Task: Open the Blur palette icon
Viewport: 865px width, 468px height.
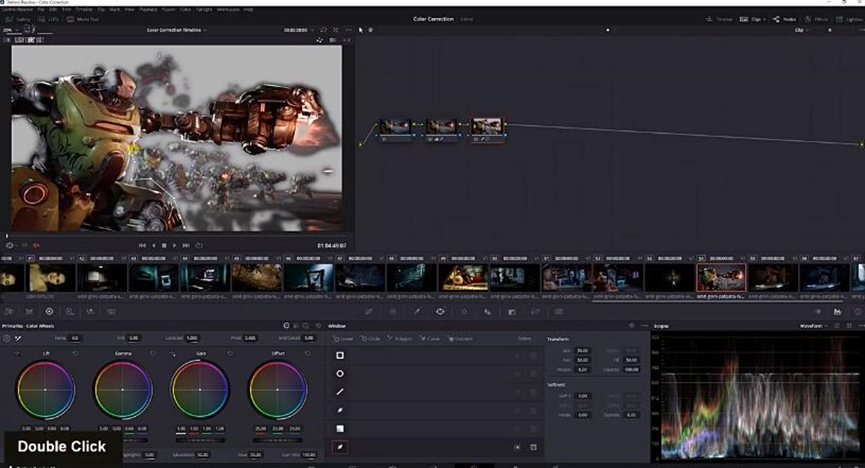Action: point(511,311)
